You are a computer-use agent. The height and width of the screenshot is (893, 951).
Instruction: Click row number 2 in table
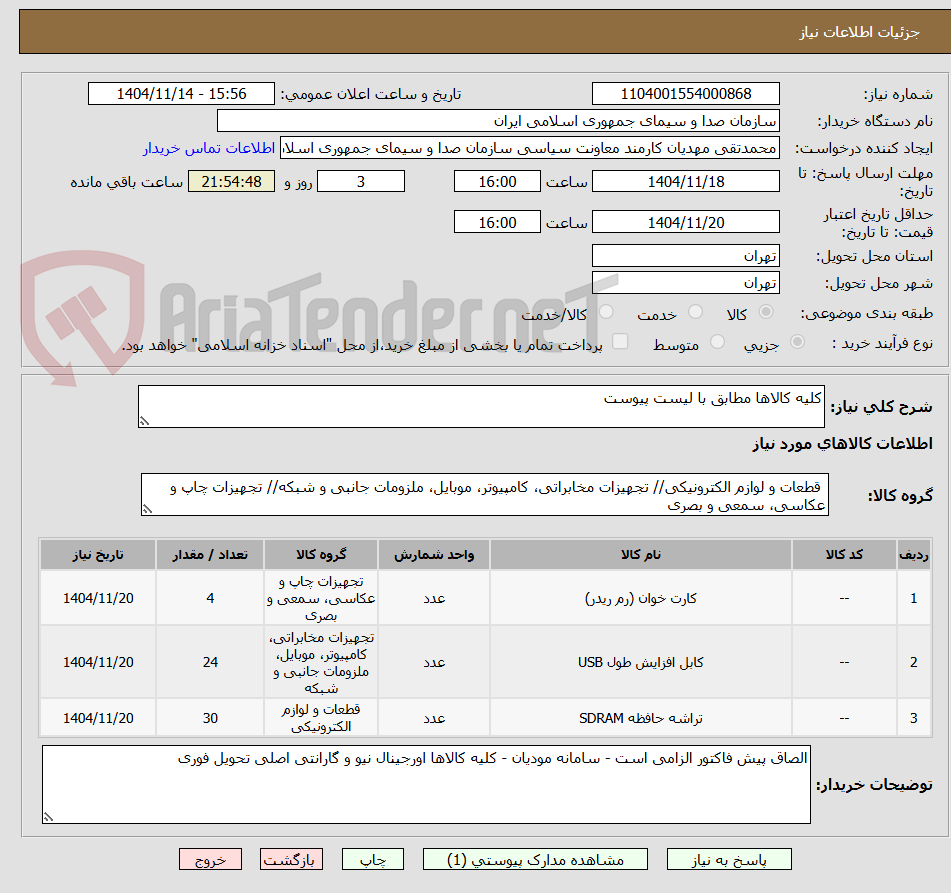click(x=913, y=662)
